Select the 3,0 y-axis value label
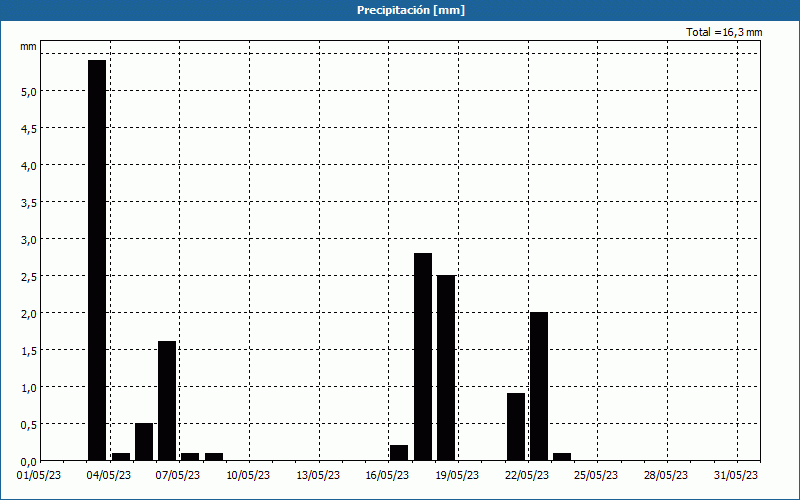The height and width of the screenshot is (500, 800). [28, 239]
